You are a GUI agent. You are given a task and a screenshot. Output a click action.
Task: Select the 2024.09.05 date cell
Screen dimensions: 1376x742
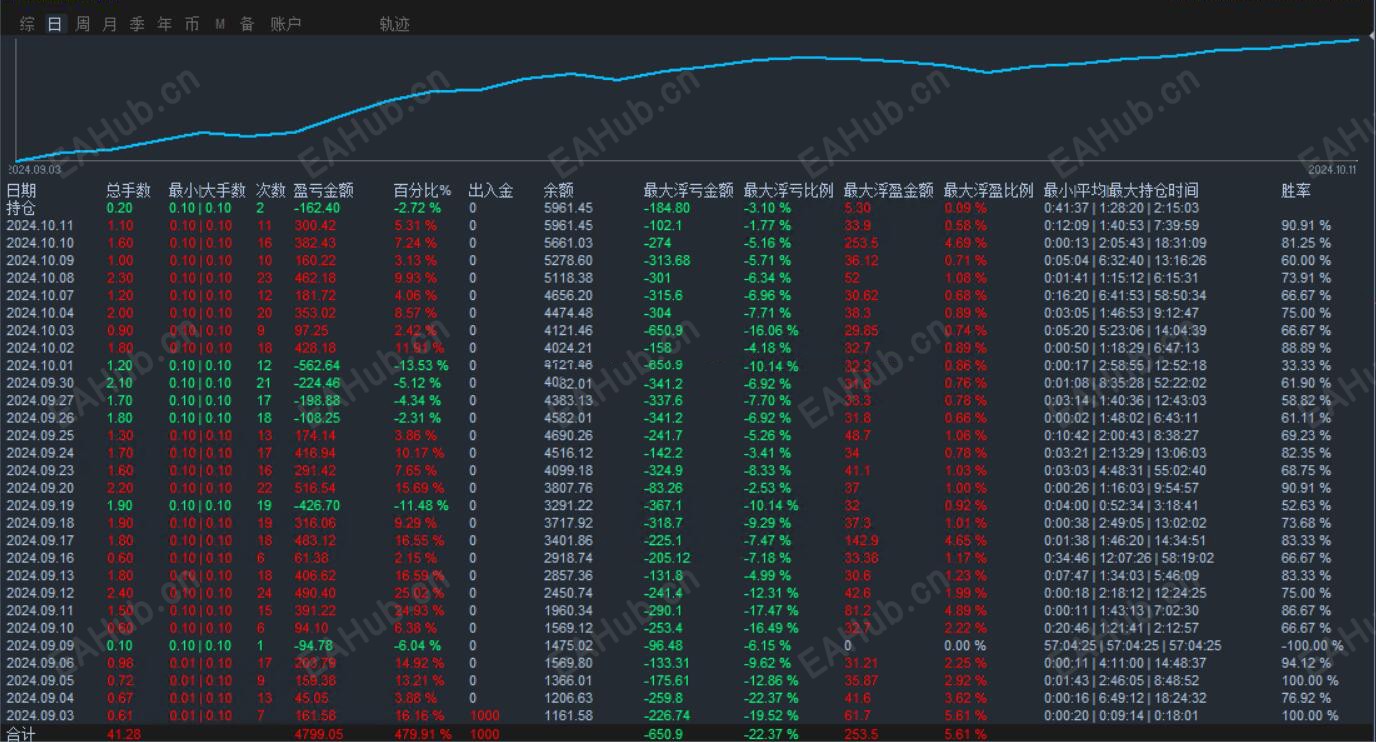pos(40,681)
